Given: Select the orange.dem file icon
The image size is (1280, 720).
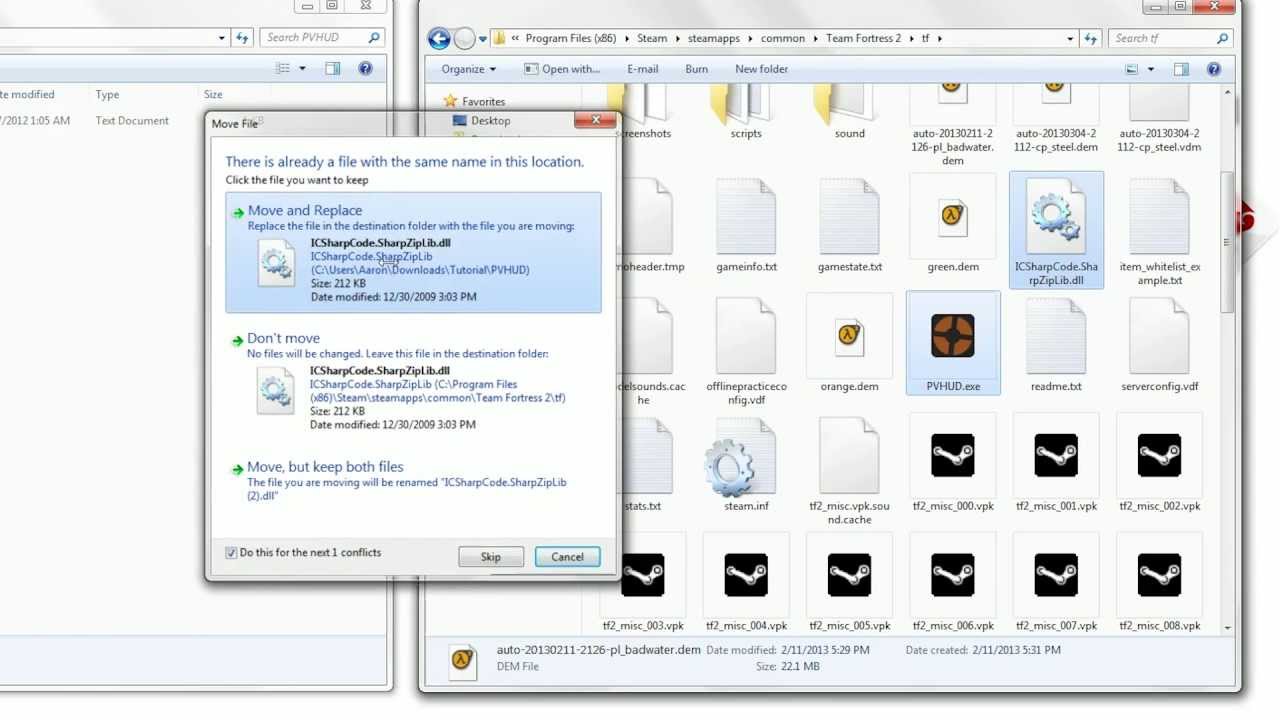Looking at the screenshot, I should point(849,336).
